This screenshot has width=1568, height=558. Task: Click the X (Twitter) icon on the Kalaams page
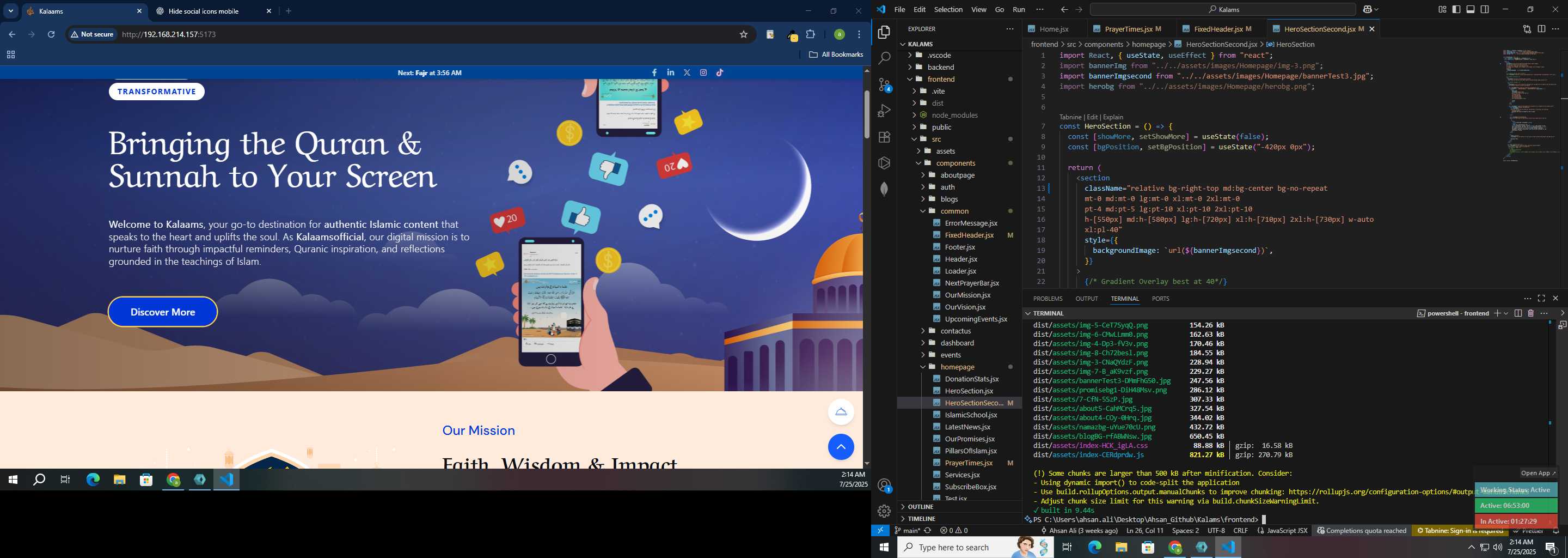pyautogui.click(x=687, y=72)
